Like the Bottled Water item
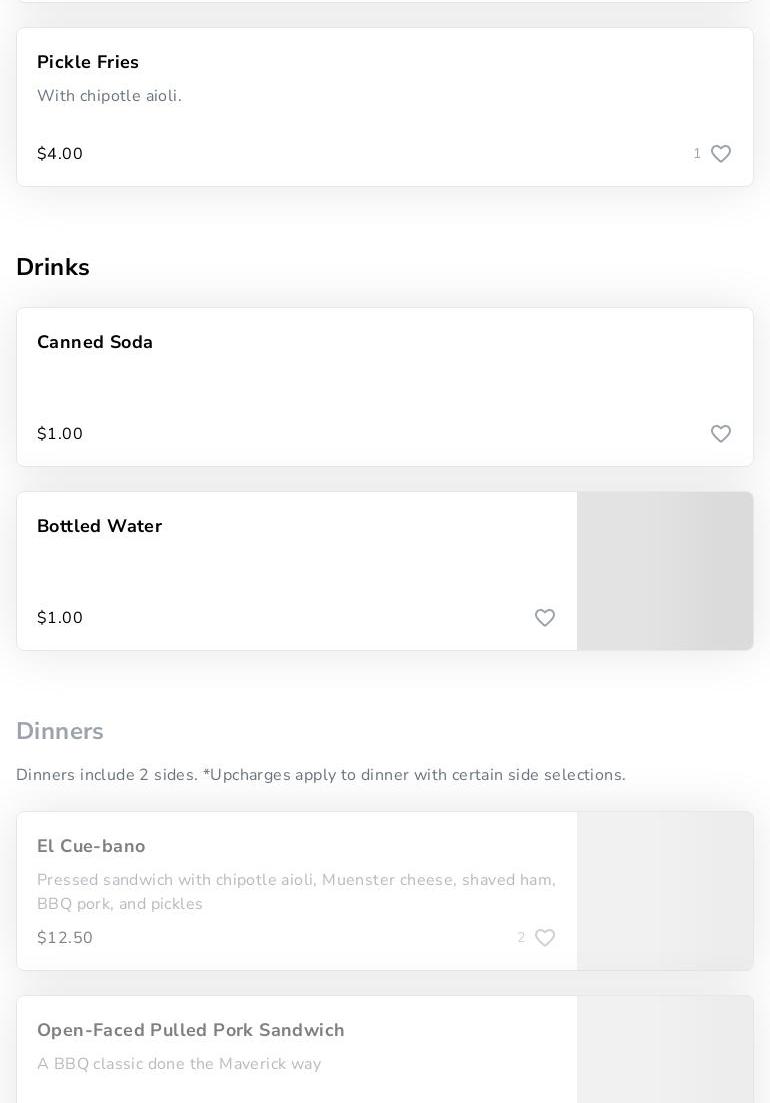Screen dimensions: 770x1103 [544, 618]
